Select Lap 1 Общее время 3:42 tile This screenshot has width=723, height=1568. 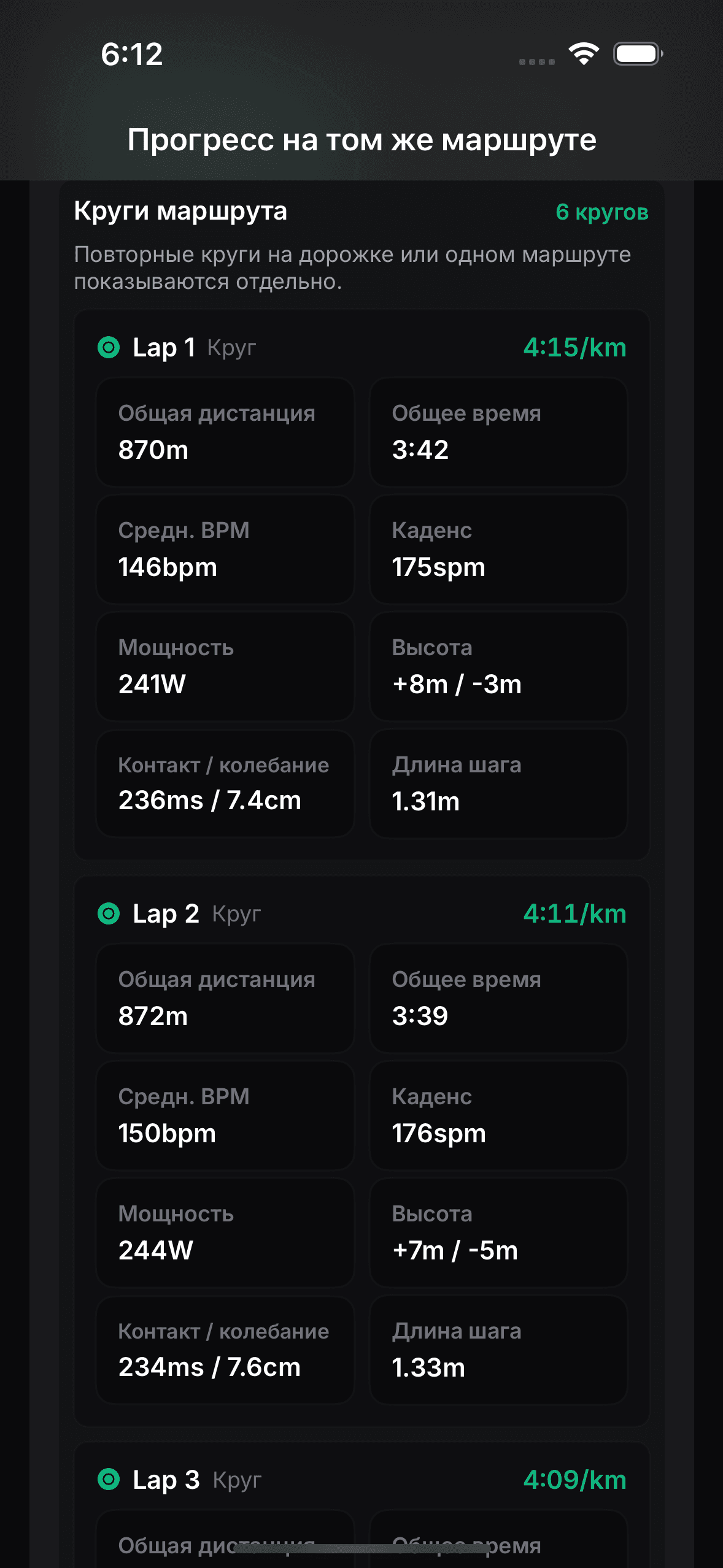(x=498, y=432)
